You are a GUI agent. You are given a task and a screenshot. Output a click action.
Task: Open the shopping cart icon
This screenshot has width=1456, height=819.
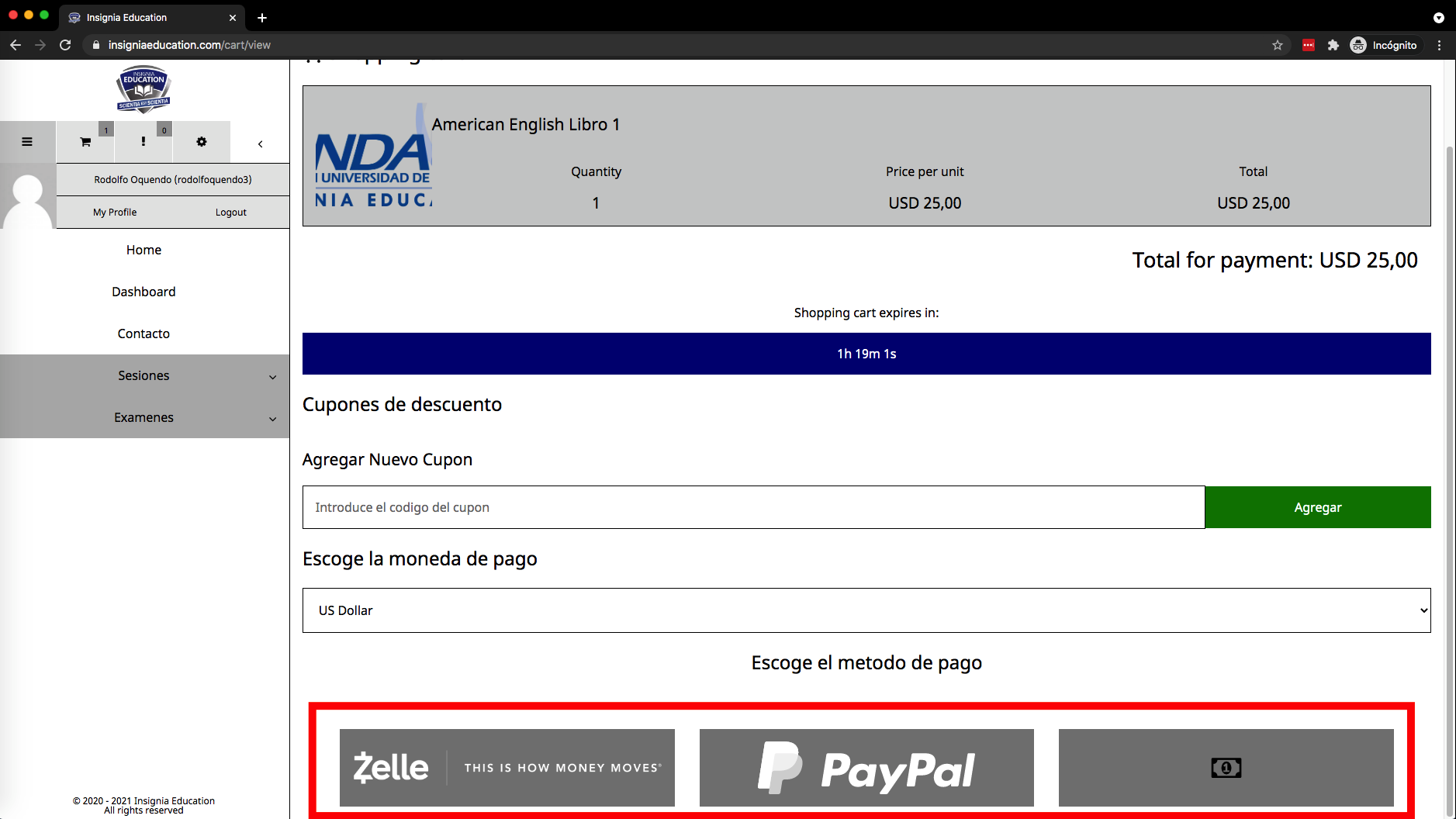click(x=85, y=142)
